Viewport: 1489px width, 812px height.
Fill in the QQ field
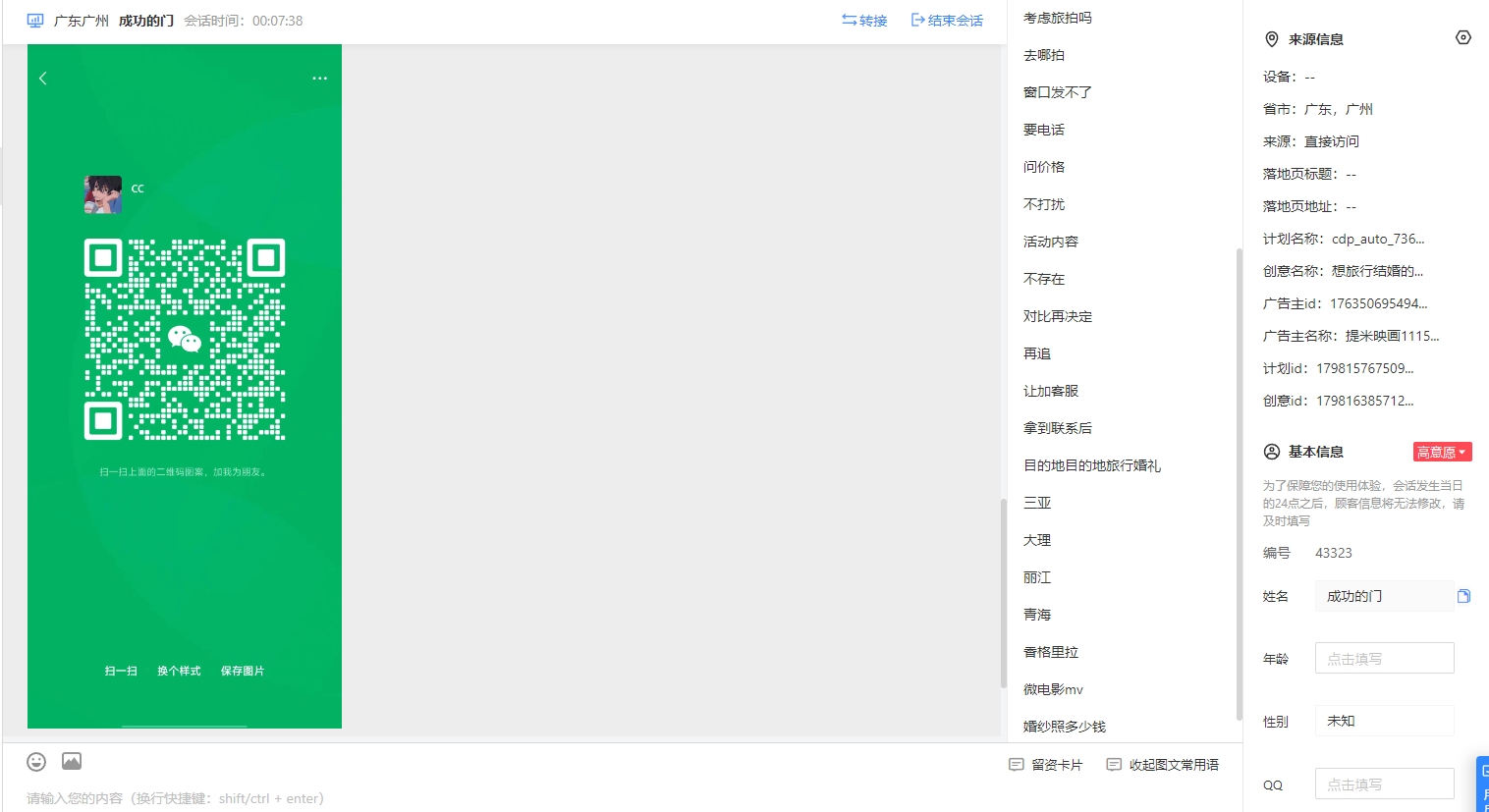[x=1384, y=784]
